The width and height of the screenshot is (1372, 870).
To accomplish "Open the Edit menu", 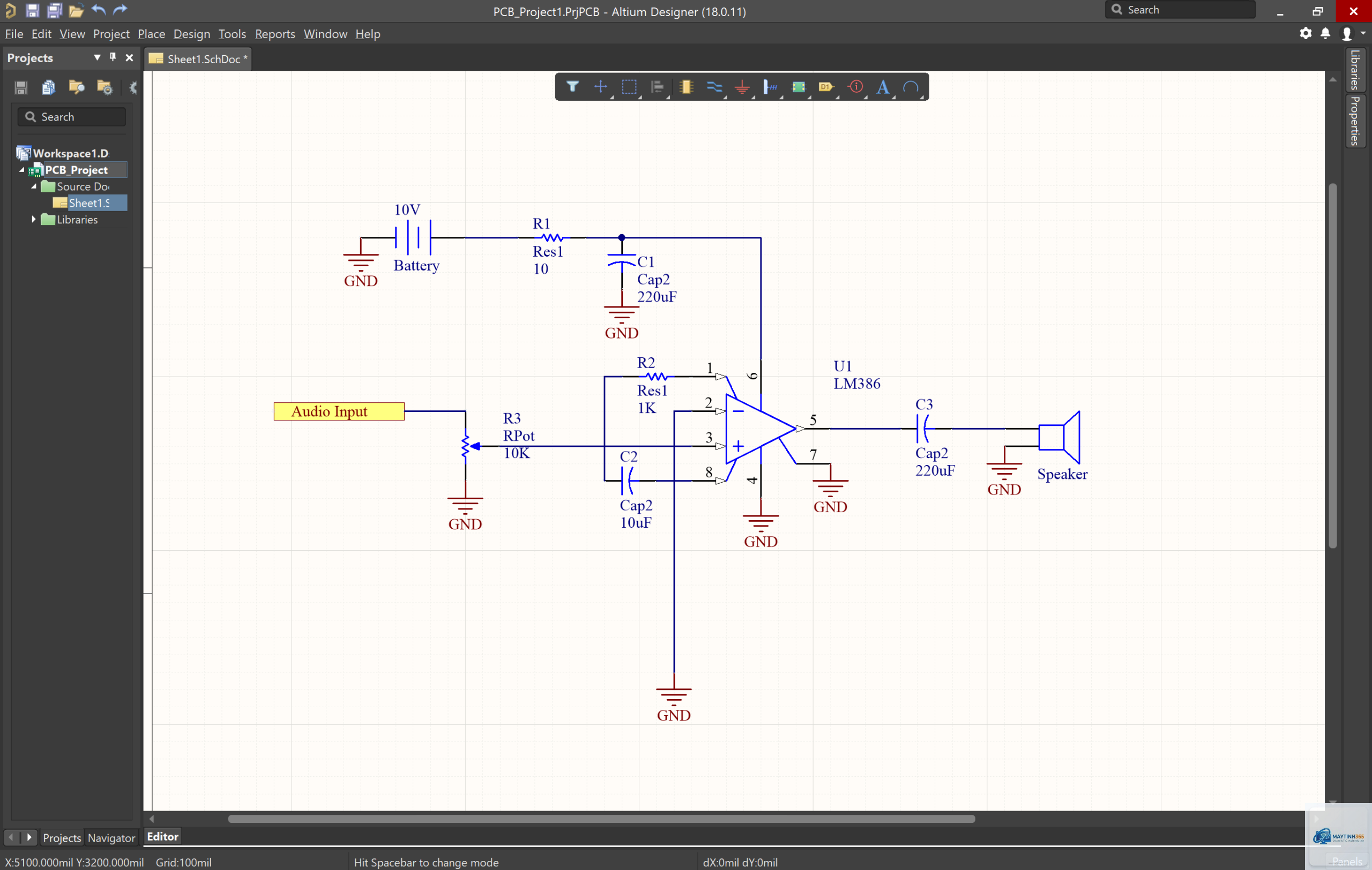I will [x=42, y=34].
